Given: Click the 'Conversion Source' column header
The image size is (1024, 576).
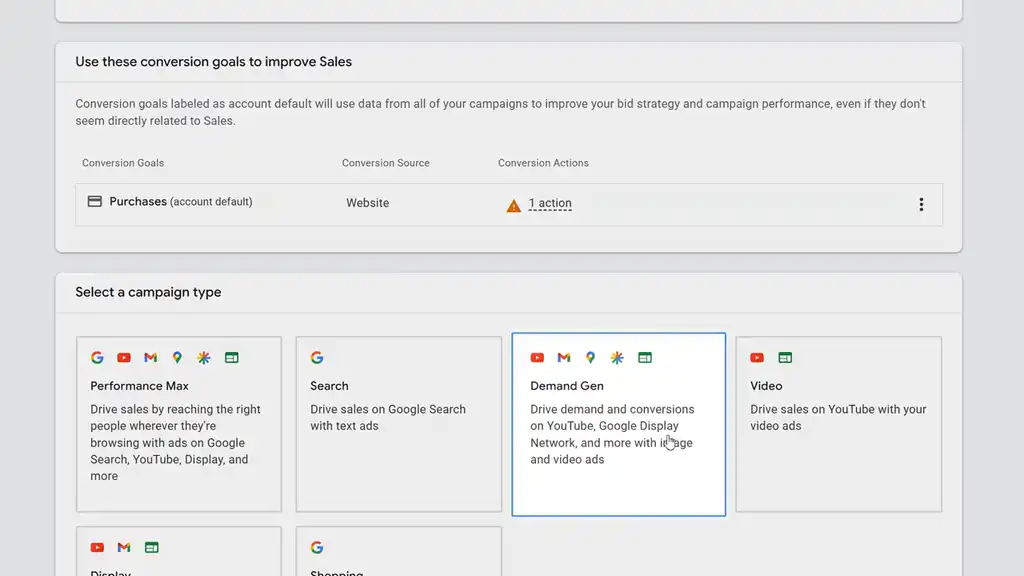Looking at the screenshot, I should [386, 163].
